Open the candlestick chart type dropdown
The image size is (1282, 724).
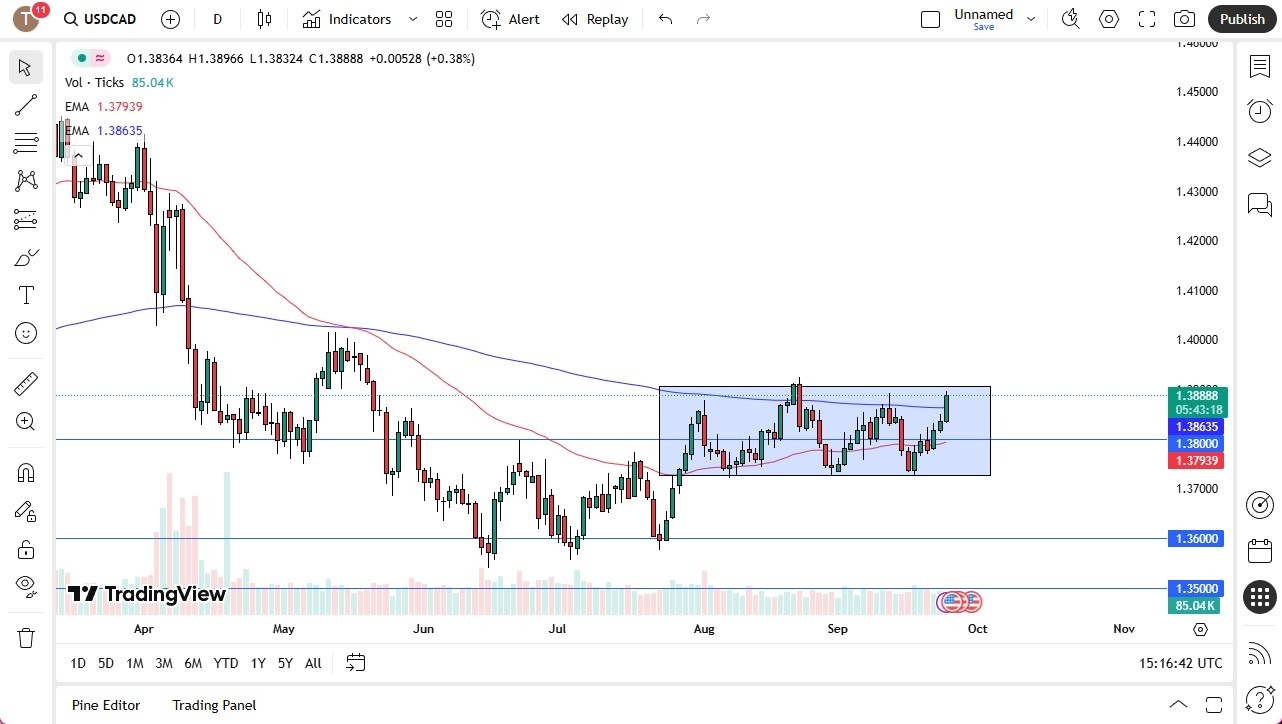click(x=264, y=18)
